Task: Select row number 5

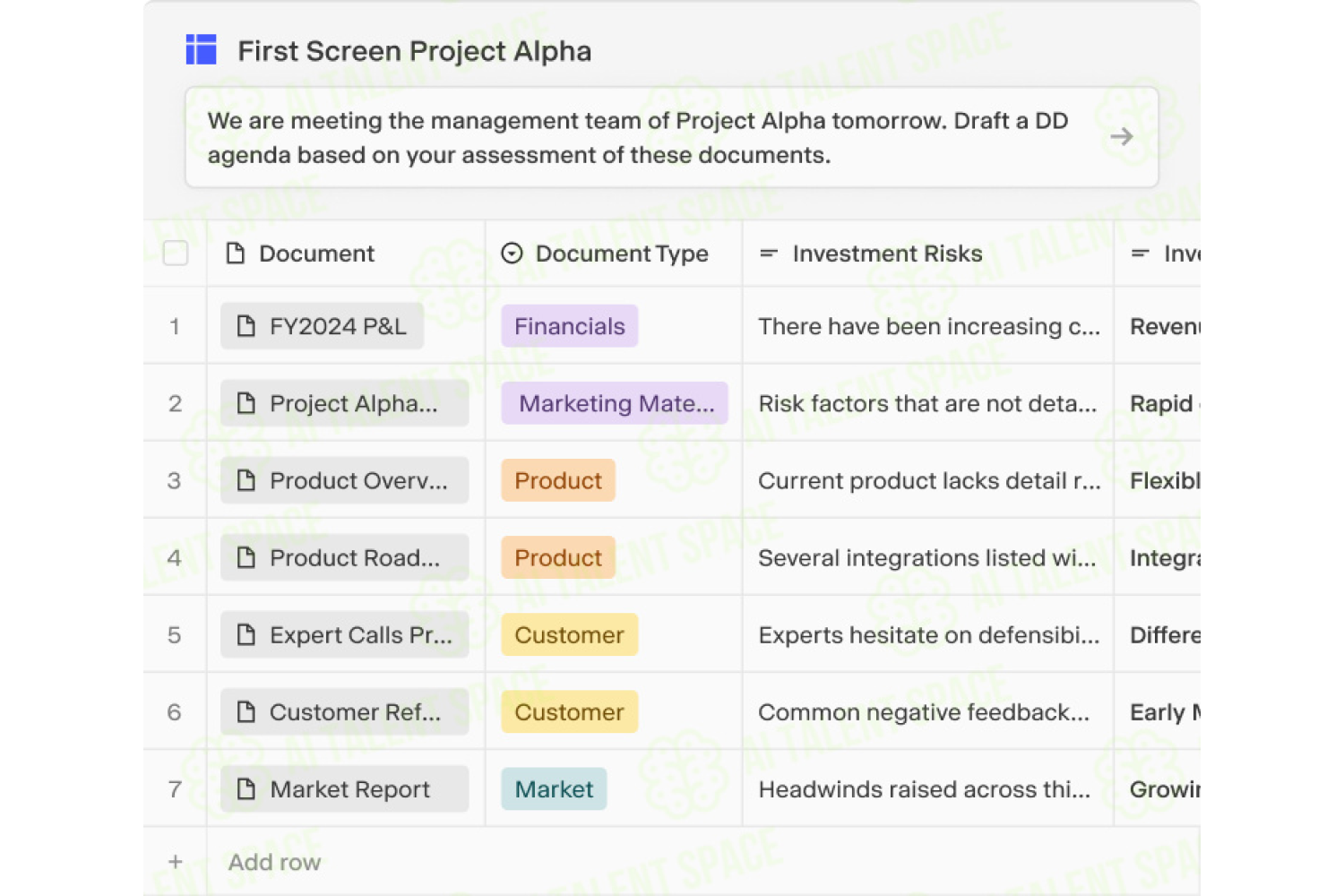Action: tap(175, 634)
